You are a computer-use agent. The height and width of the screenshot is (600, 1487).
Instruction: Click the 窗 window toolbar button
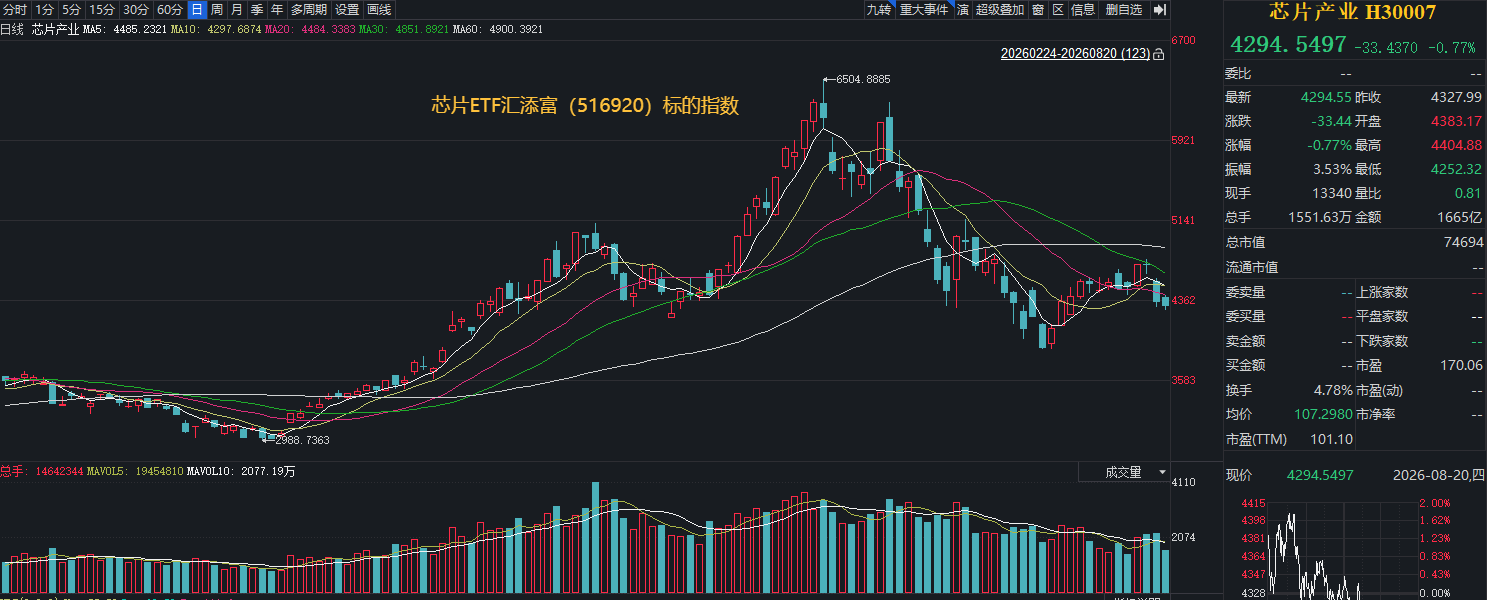click(x=1038, y=9)
